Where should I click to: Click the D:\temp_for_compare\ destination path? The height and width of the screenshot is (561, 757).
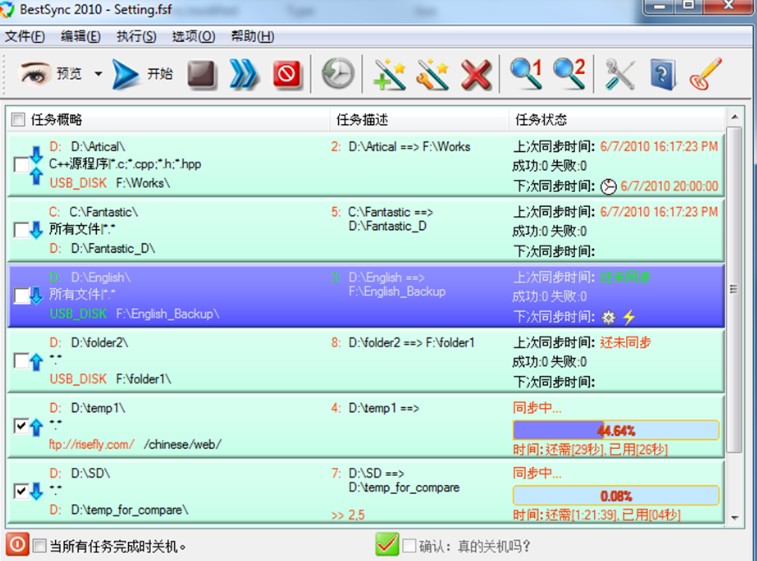click(129, 510)
